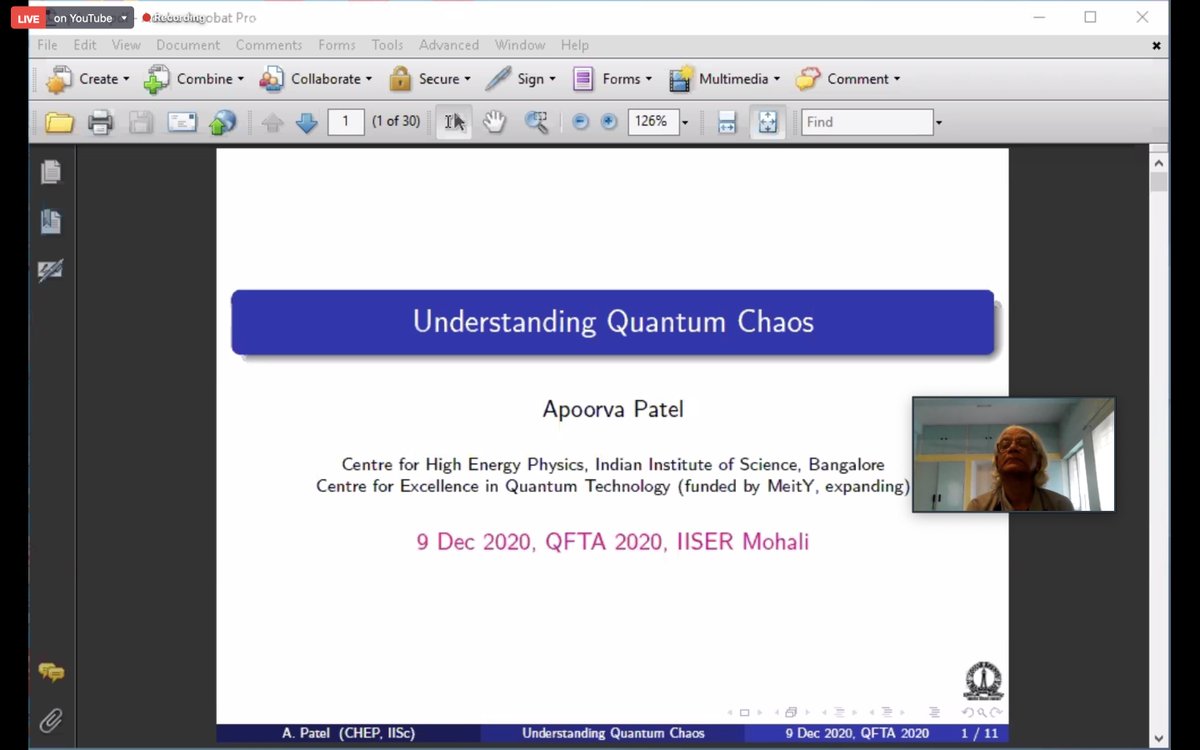This screenshot has height=750, width=1200.
Task: Toggle the fit one full page icon
Action: 767,122
